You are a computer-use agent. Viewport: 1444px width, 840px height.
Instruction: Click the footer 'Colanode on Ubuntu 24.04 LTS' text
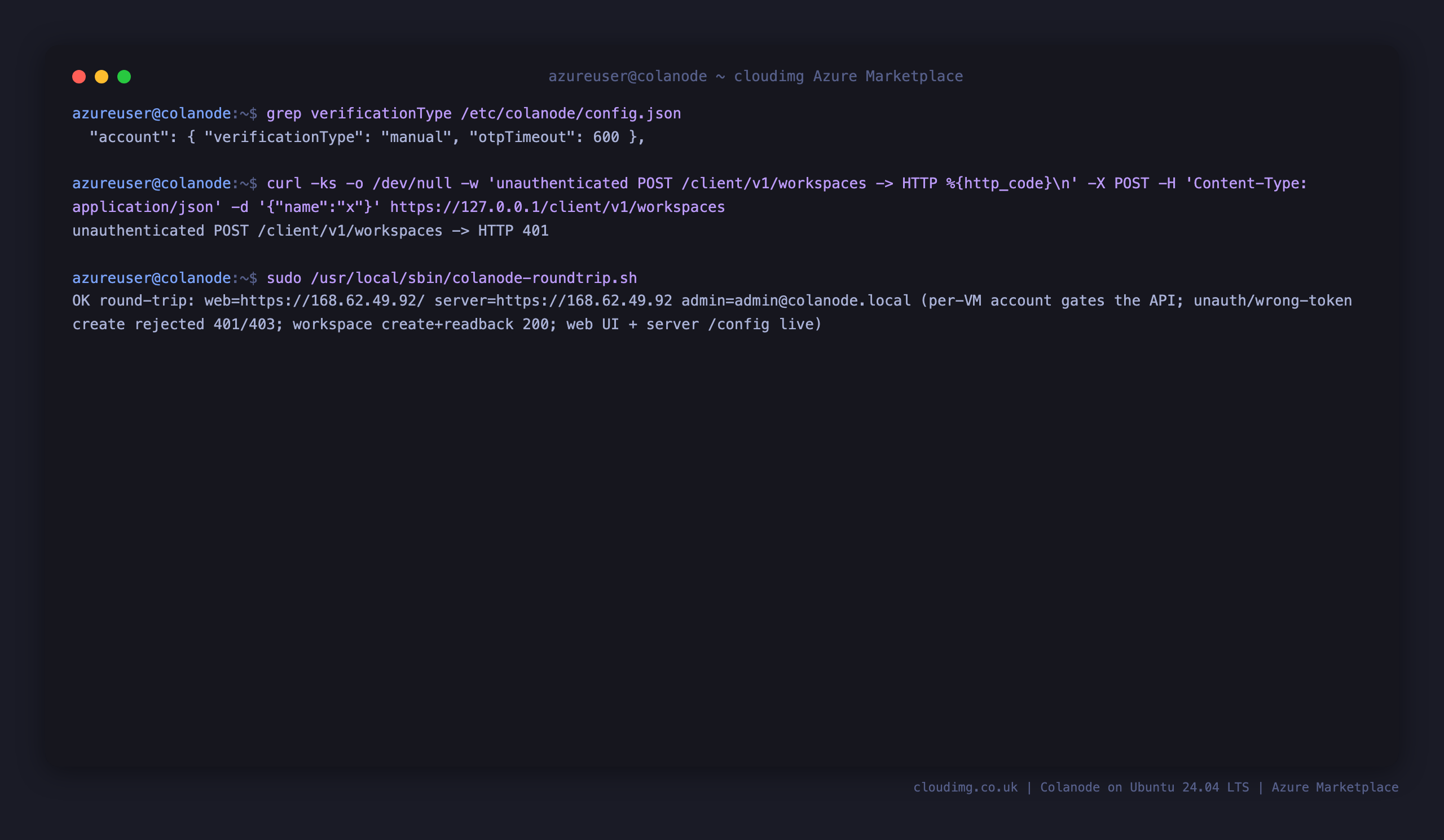1144,788
